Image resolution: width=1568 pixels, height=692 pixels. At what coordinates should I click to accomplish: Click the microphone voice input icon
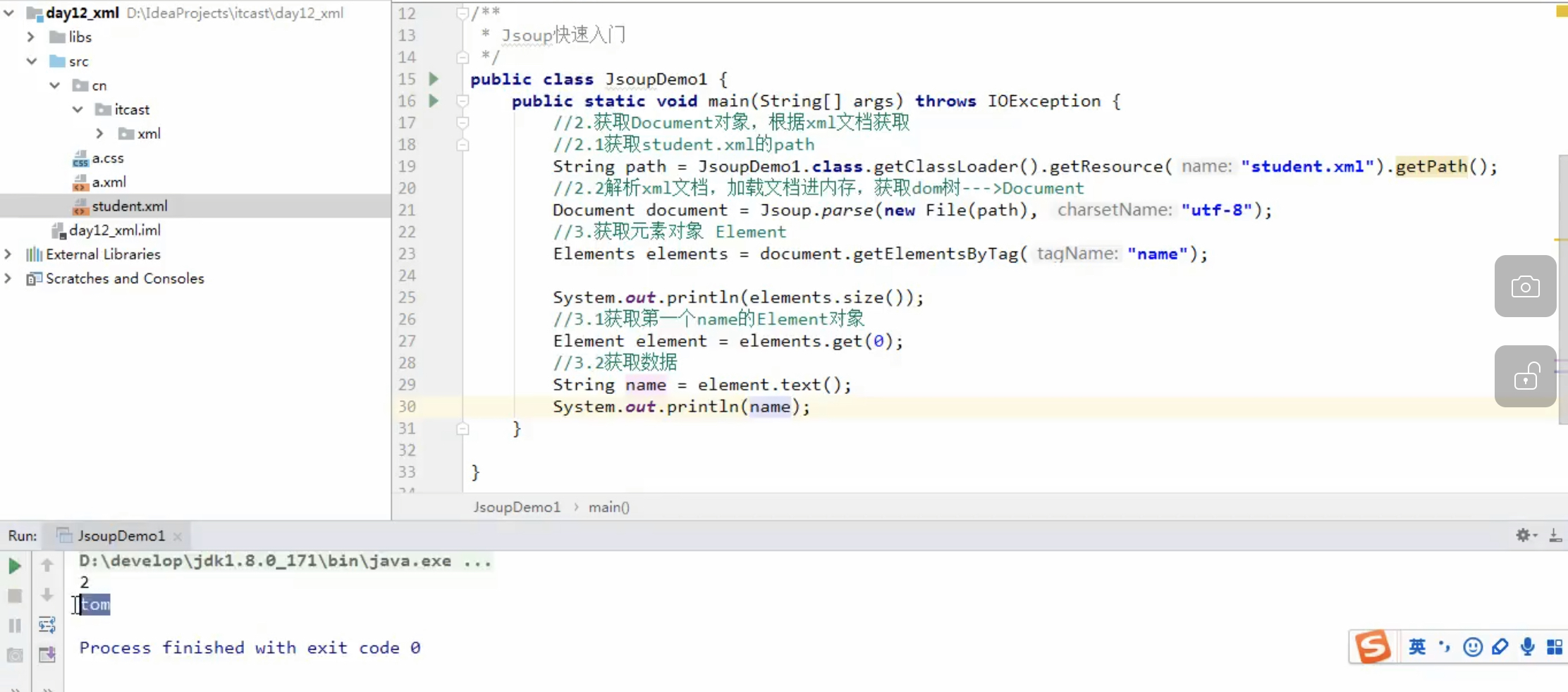pyautogui.click(x=1527, y=647)
